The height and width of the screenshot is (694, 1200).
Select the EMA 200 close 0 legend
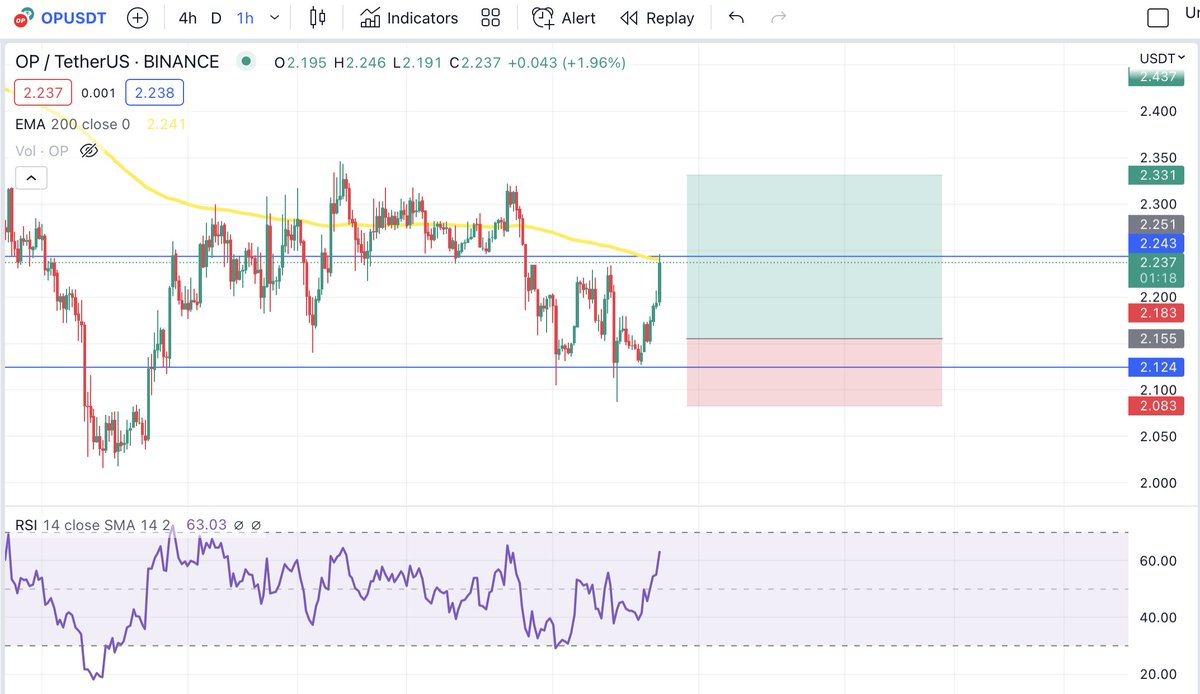pos(72,125)
